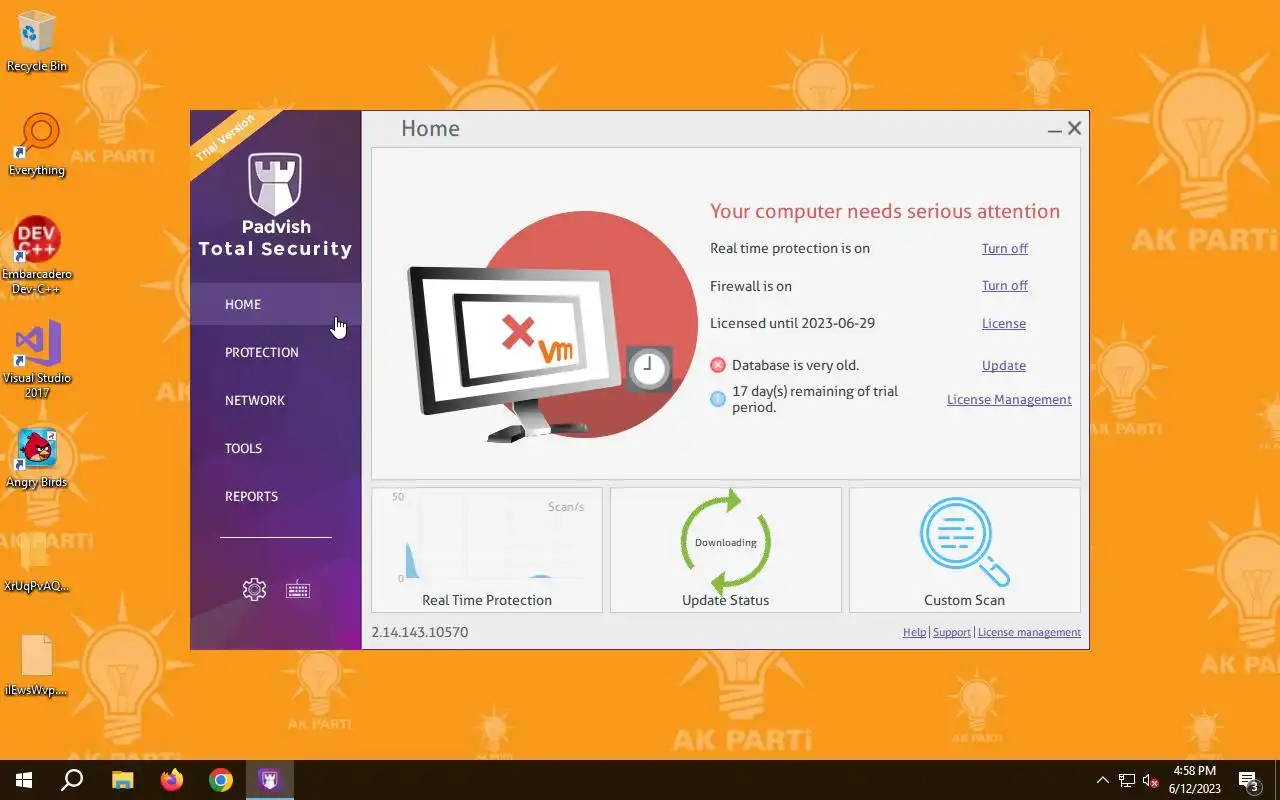Minimize the Padvish window
The width and height of the screenshot is (1280, 800).
click(1055, 129)
